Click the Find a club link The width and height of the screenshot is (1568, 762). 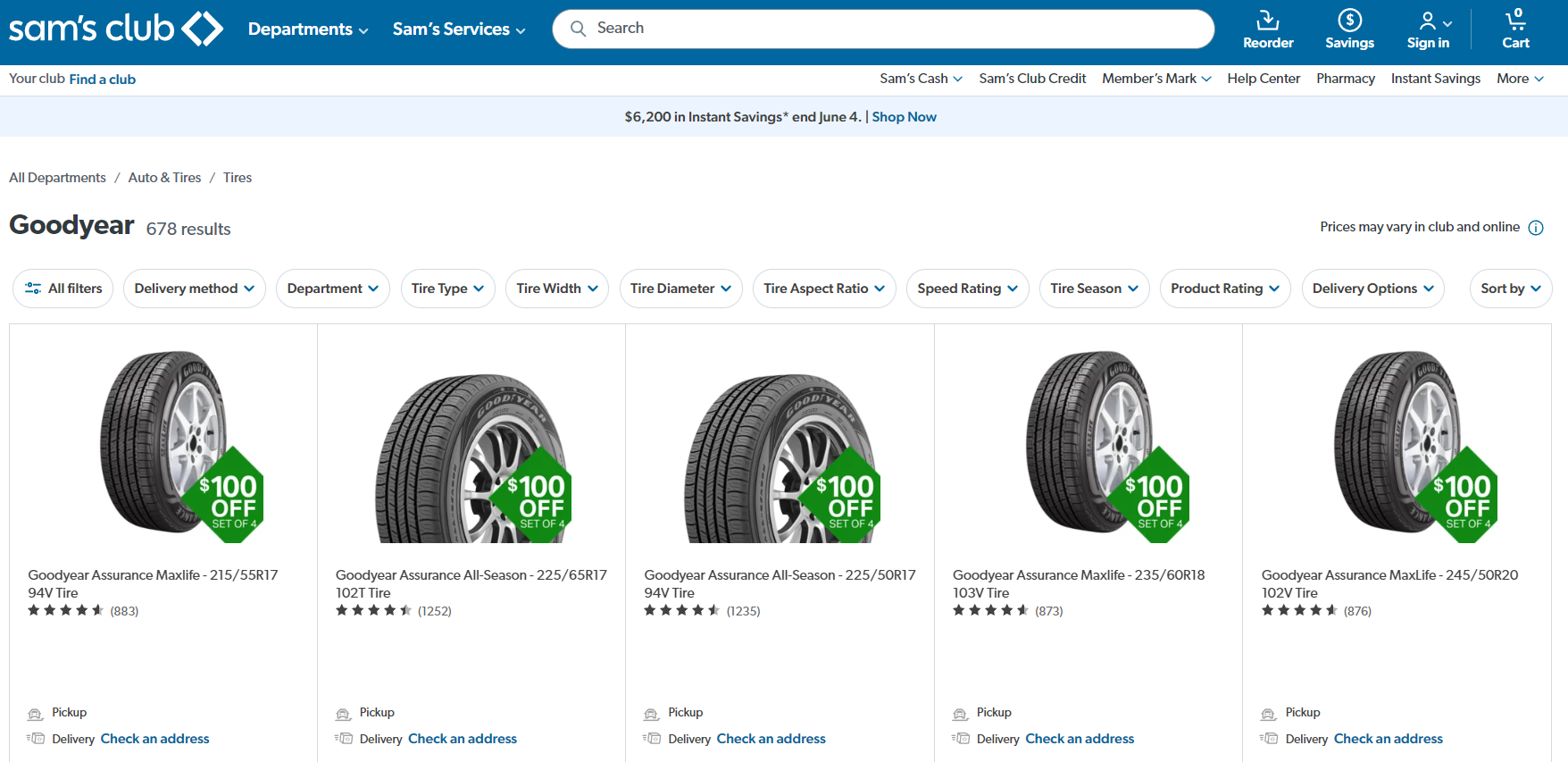coord(103,80)
